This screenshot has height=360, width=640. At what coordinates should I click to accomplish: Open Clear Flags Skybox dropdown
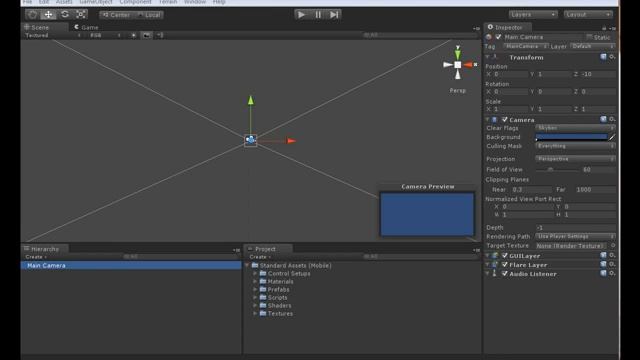tap(575, 128)
